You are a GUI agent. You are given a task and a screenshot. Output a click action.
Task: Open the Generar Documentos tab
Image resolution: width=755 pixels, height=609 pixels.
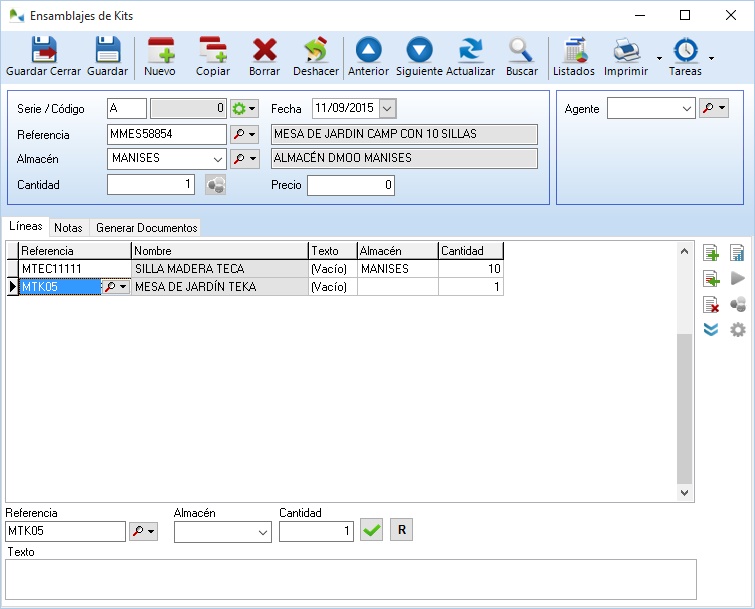146,228
